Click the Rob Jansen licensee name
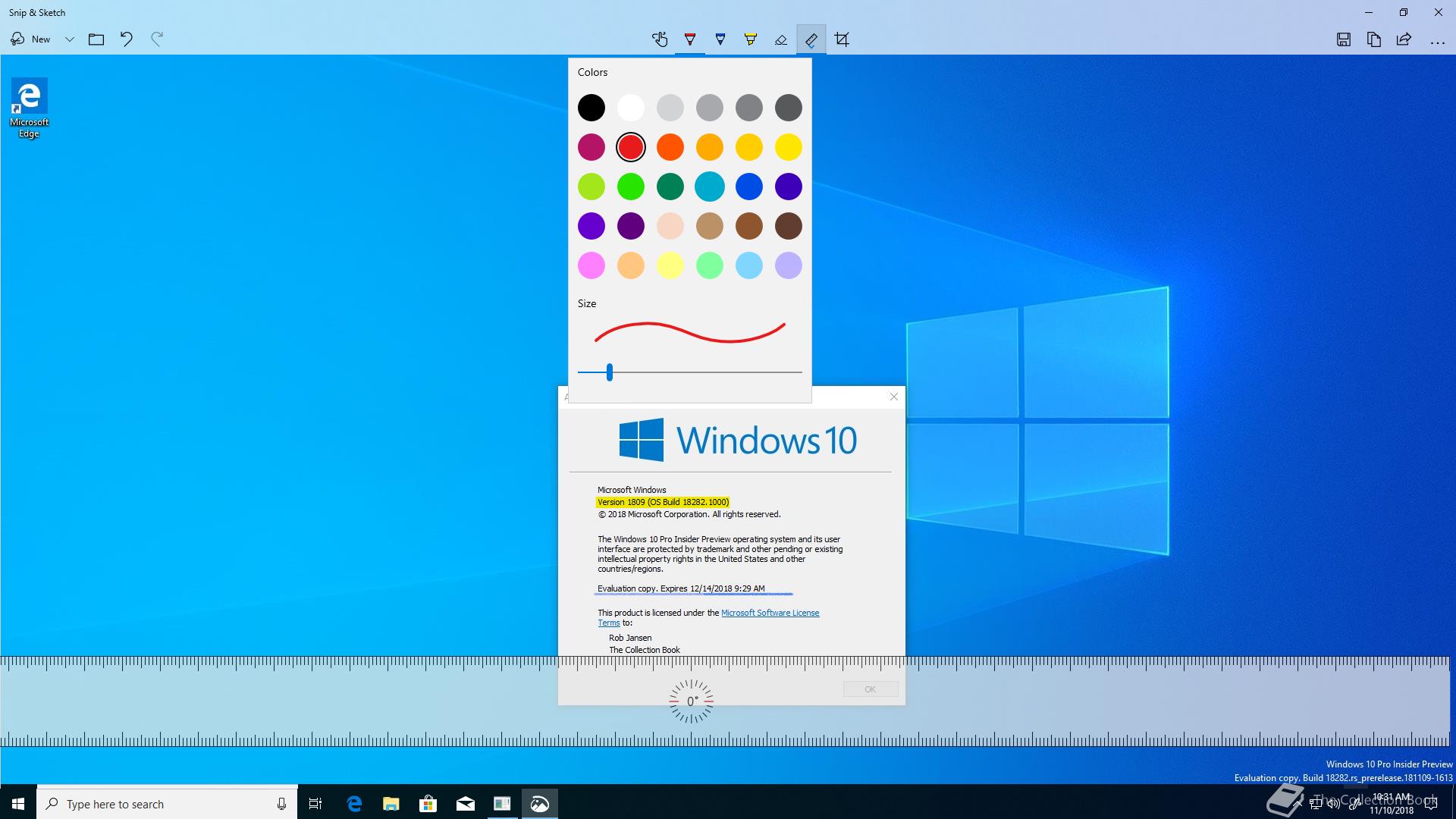The width and height of the screenshot is (1456, 819). [630, 638]
